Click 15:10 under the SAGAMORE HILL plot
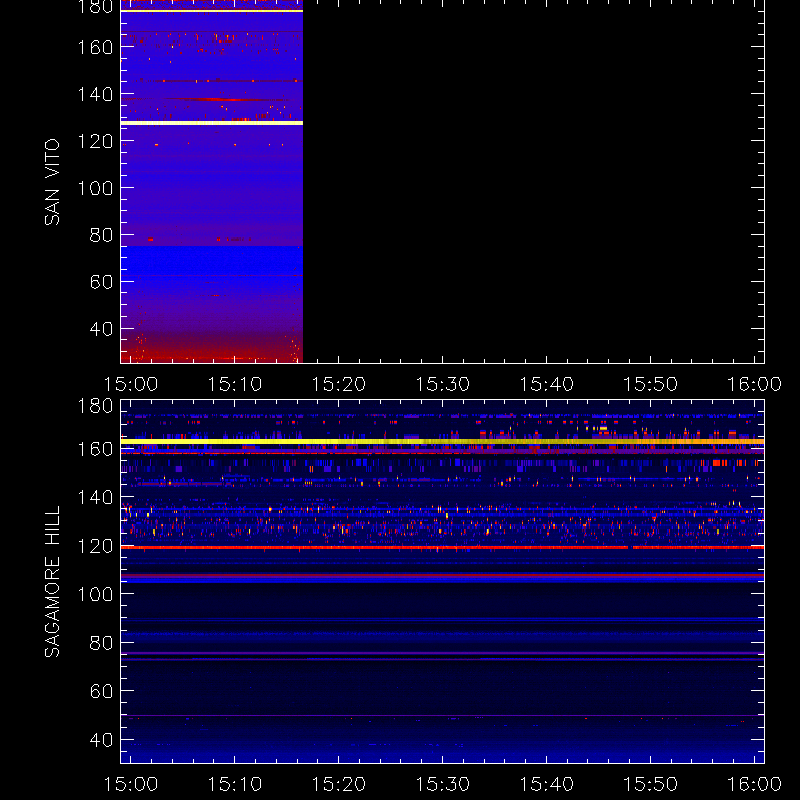 (x=235, y=784)
